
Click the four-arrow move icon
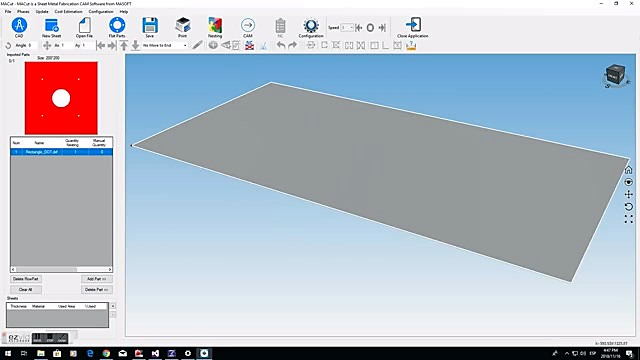tap(47, 45)
